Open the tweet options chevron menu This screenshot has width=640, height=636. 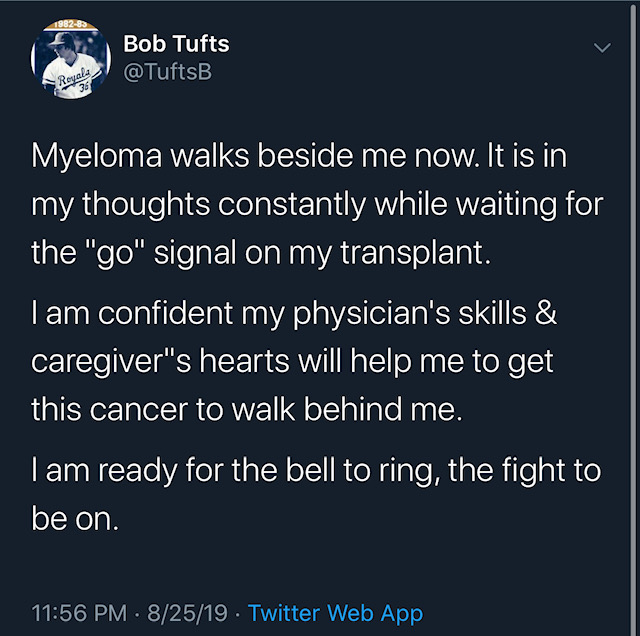click(602, 48)
